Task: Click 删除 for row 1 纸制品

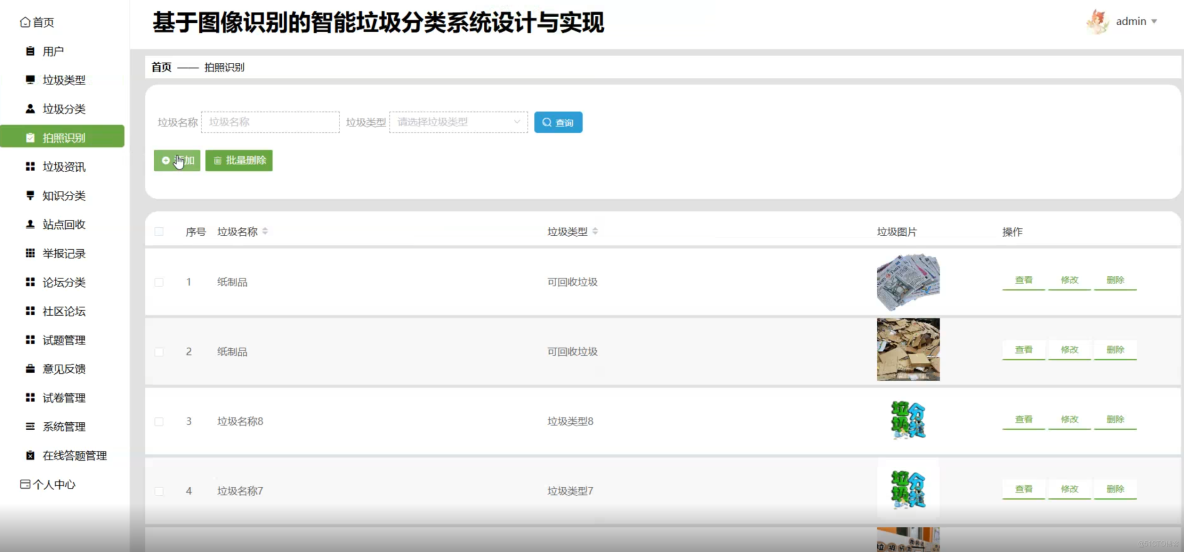Action: tap(1115, 280)
